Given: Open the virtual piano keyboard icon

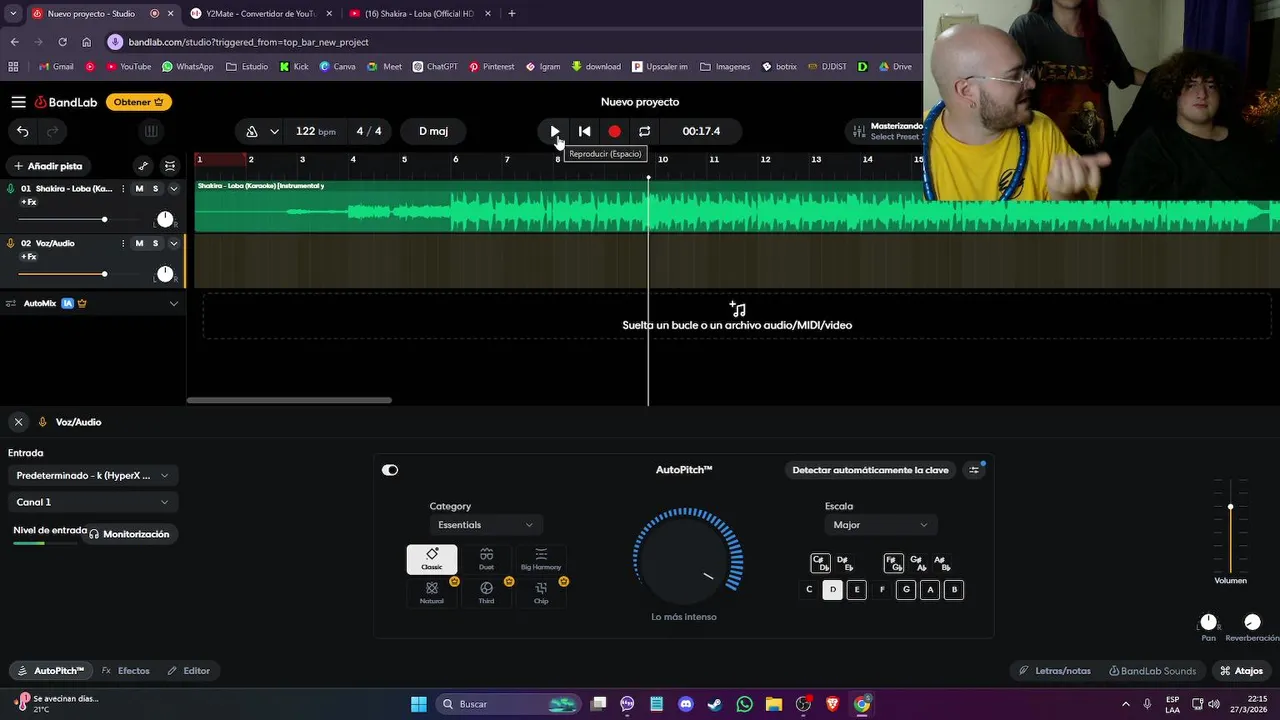Looking at the screenshot, I should point(151,131).
